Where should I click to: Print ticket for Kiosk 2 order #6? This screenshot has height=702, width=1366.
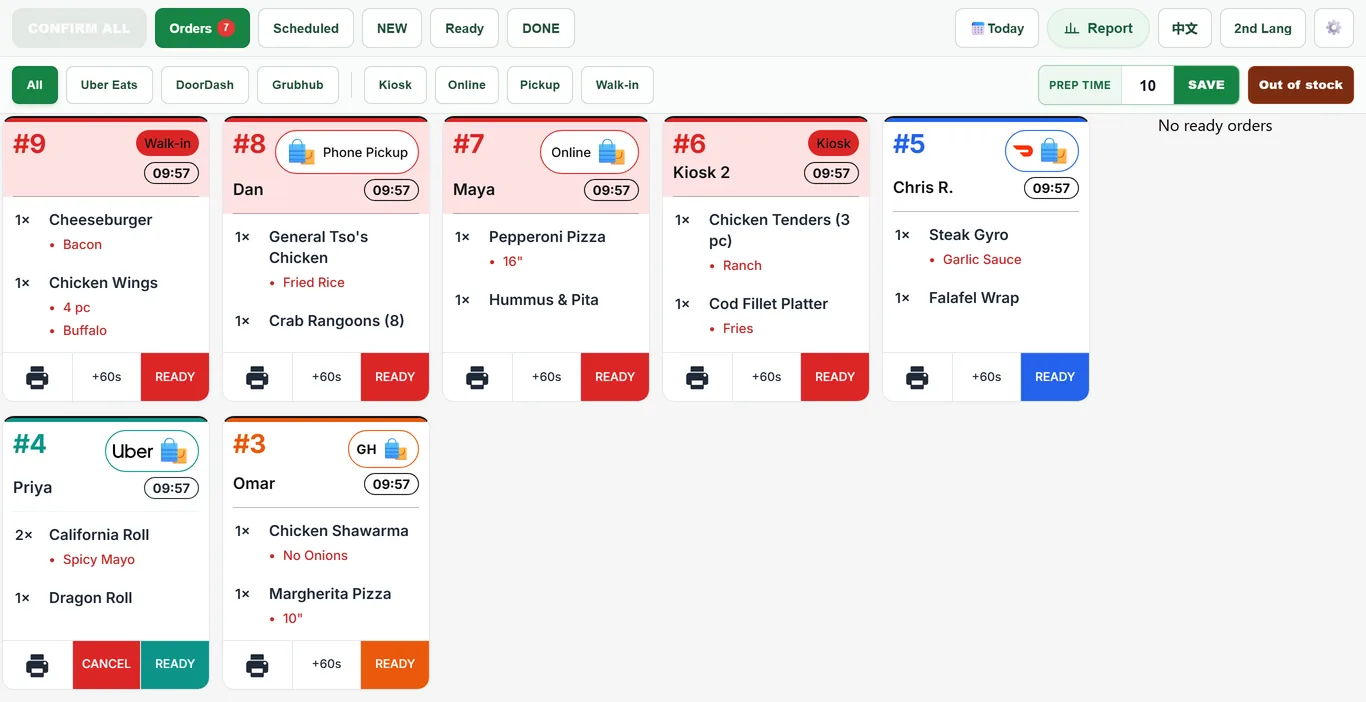(697, 377)
